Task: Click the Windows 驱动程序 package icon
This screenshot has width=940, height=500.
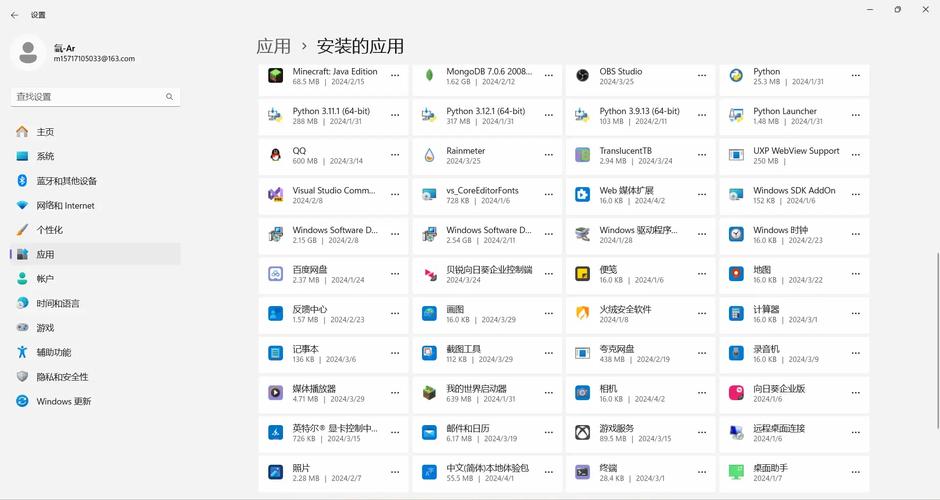Action: (x=583, y=234)
